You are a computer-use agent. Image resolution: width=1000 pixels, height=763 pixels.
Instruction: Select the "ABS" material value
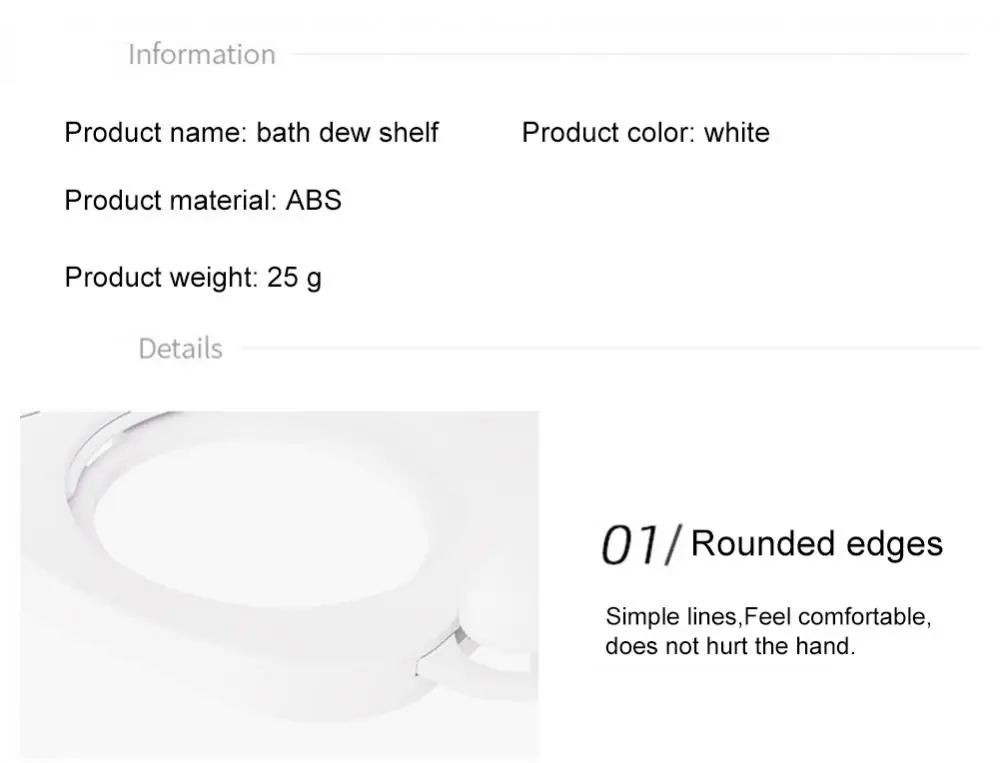tap(313, 200)
